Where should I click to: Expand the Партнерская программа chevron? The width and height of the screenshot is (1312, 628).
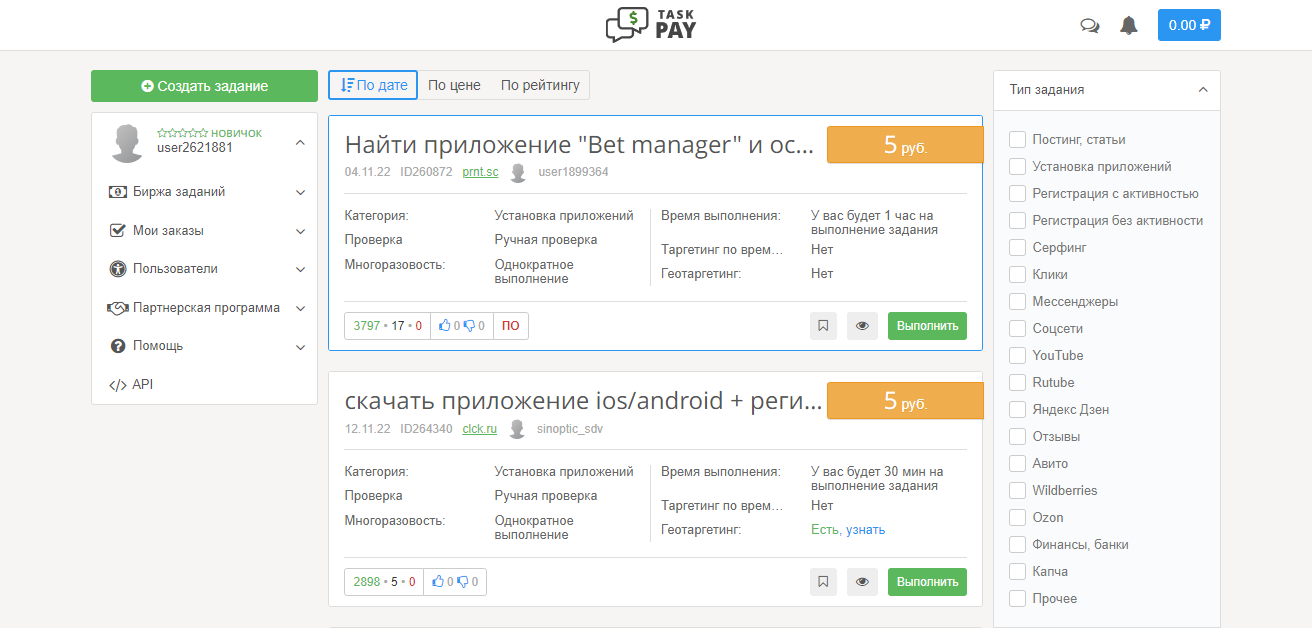pyautogui.click(x=300, y=309)
